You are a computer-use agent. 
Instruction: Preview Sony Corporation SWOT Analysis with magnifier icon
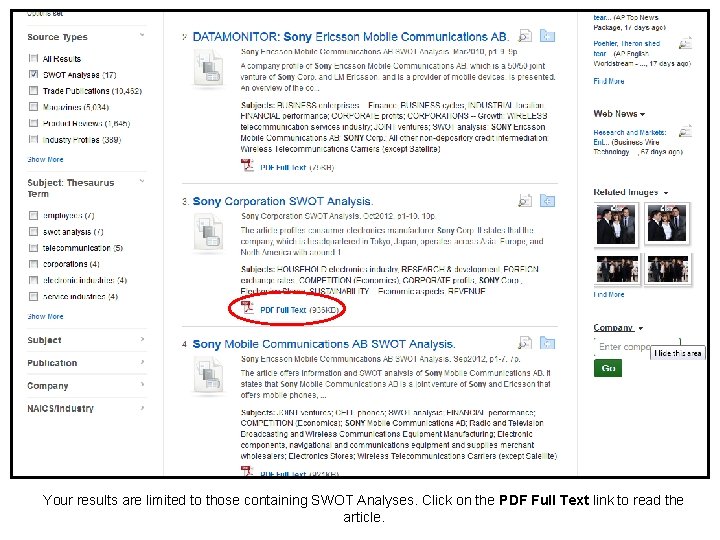click(x=525, y=201)
